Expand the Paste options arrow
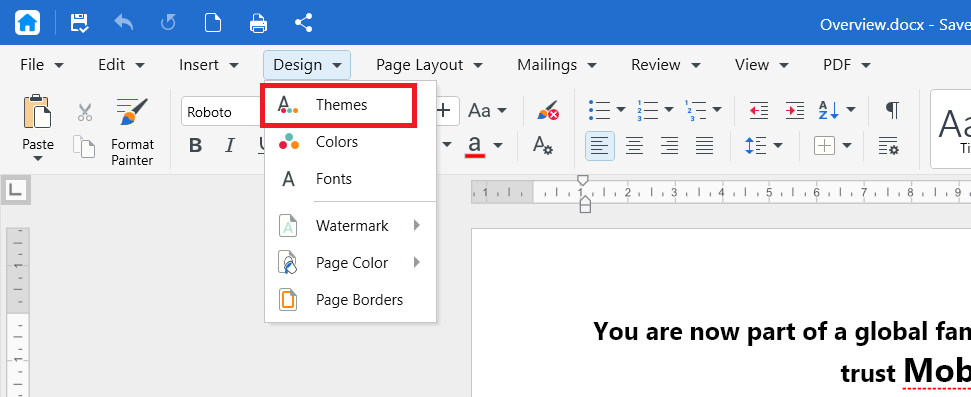 coord(38,159)
